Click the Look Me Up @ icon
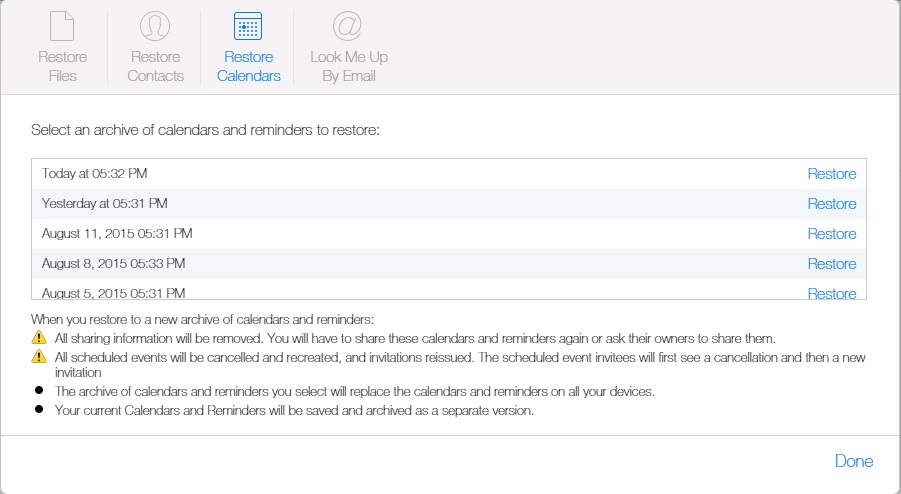The width and height of the screenshot is (901, 494). (348, 26)
